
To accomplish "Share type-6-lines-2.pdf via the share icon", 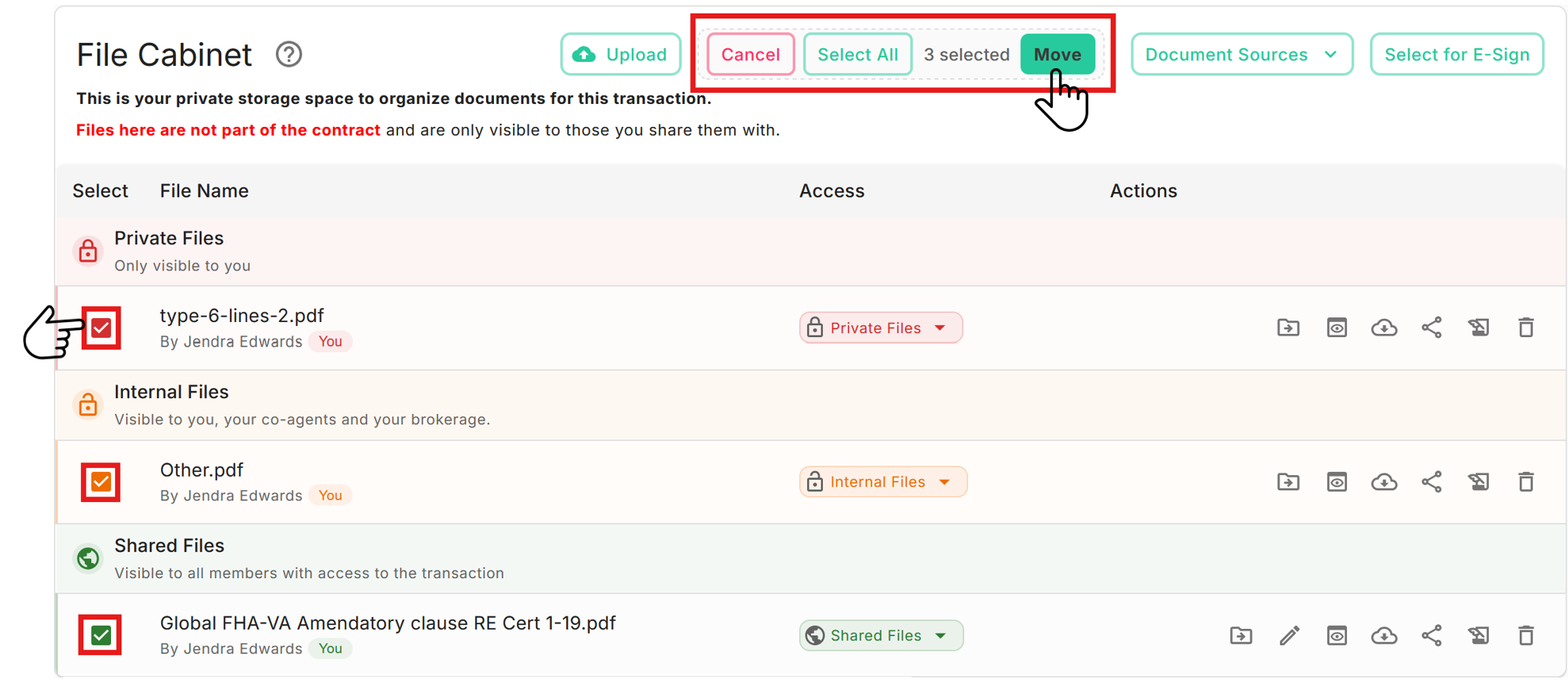I will click(1431, 328).
